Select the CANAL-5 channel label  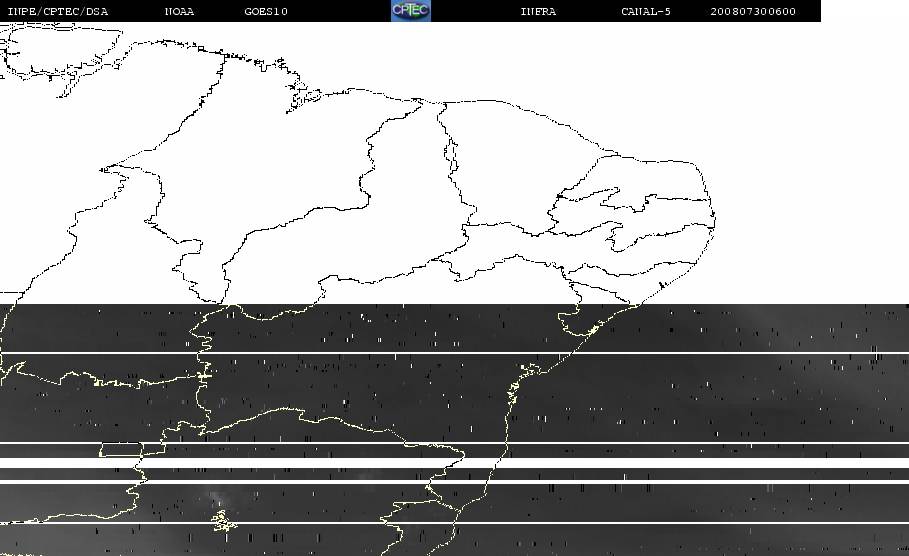click(645, 12)
